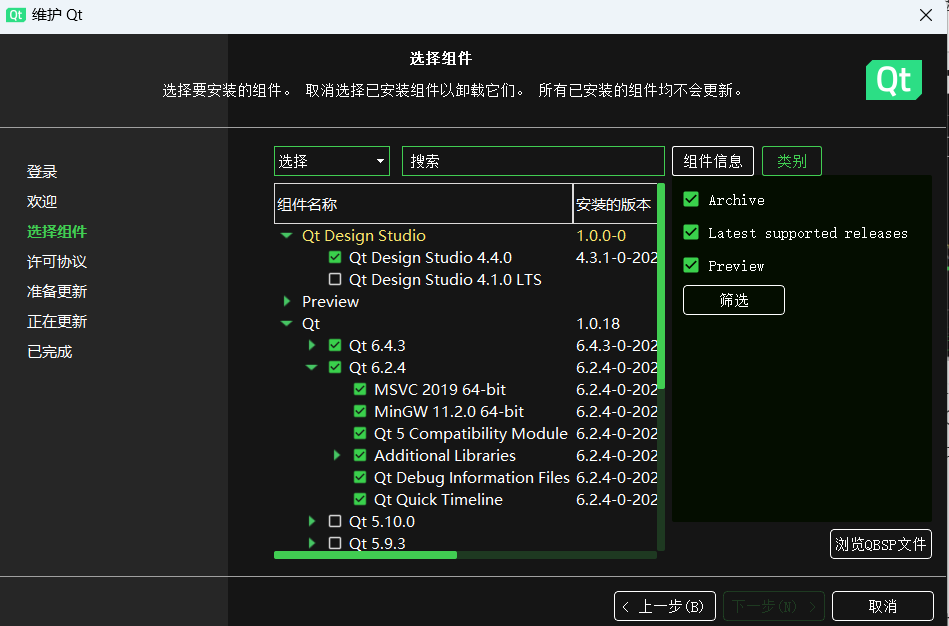The image size is (949, 626).
Task: Select the 选择组件 step in sidebar
Action: (57, 231)
